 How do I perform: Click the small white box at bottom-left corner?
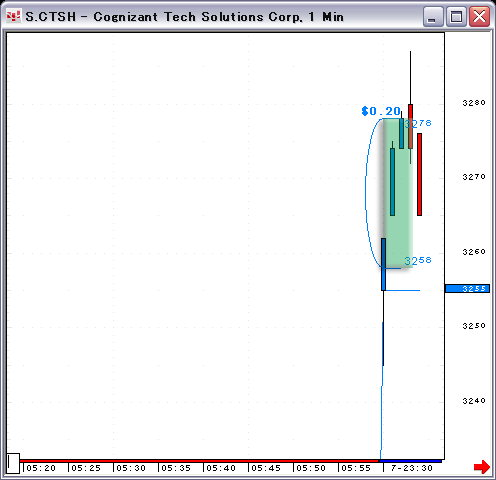click(x=13, y=463)
